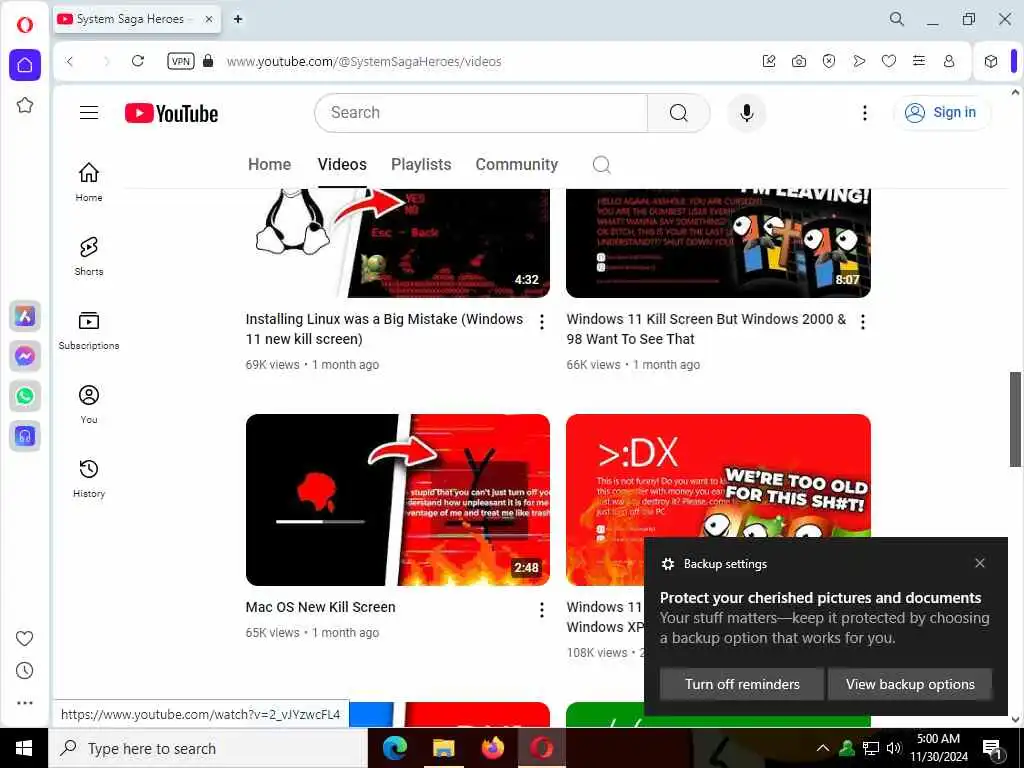
Task: Click the YouTube search magnifier button
Action: 679,113
